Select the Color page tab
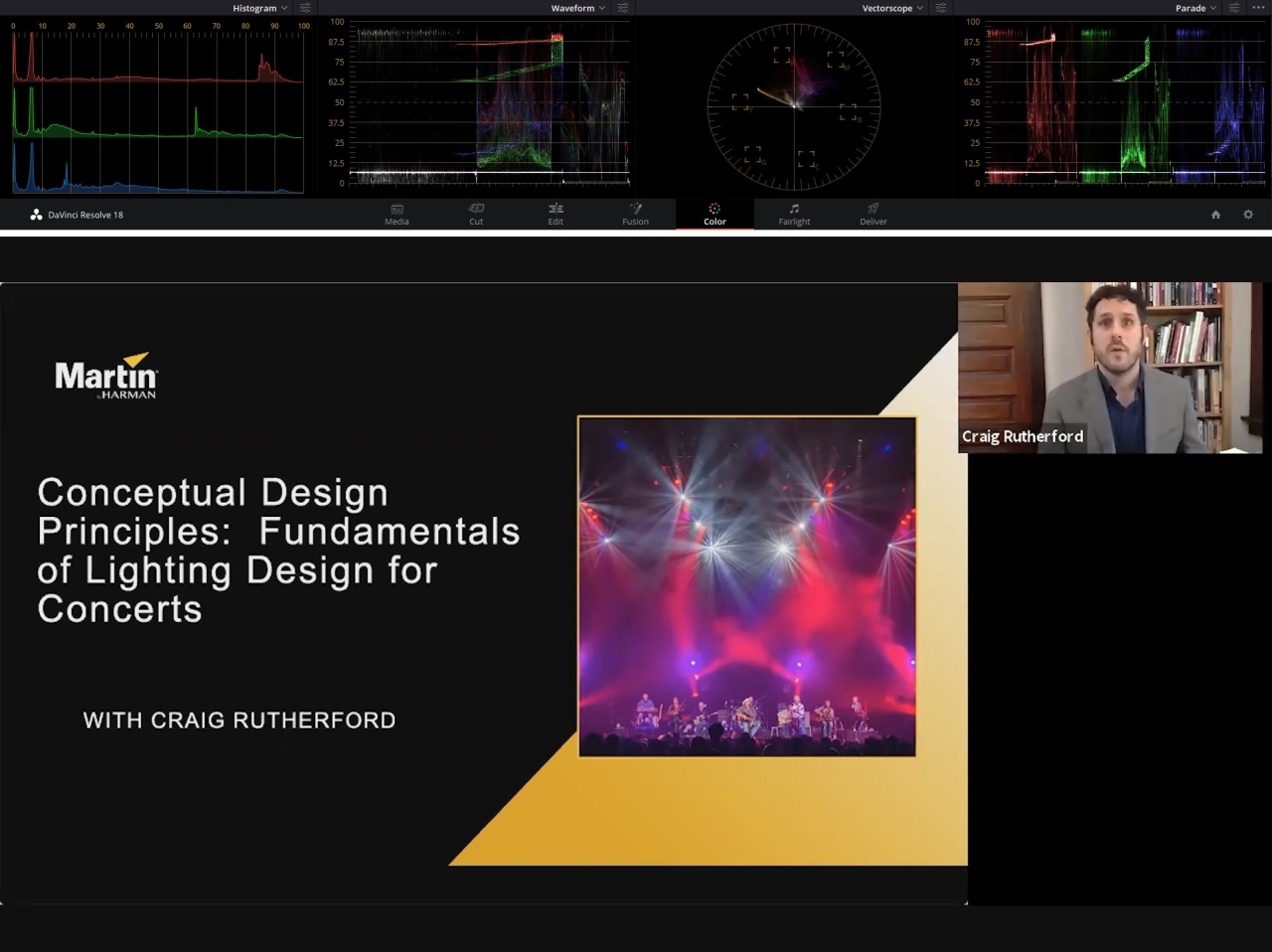The width and height of the screenshot is (1272, 952). (715, 214)
